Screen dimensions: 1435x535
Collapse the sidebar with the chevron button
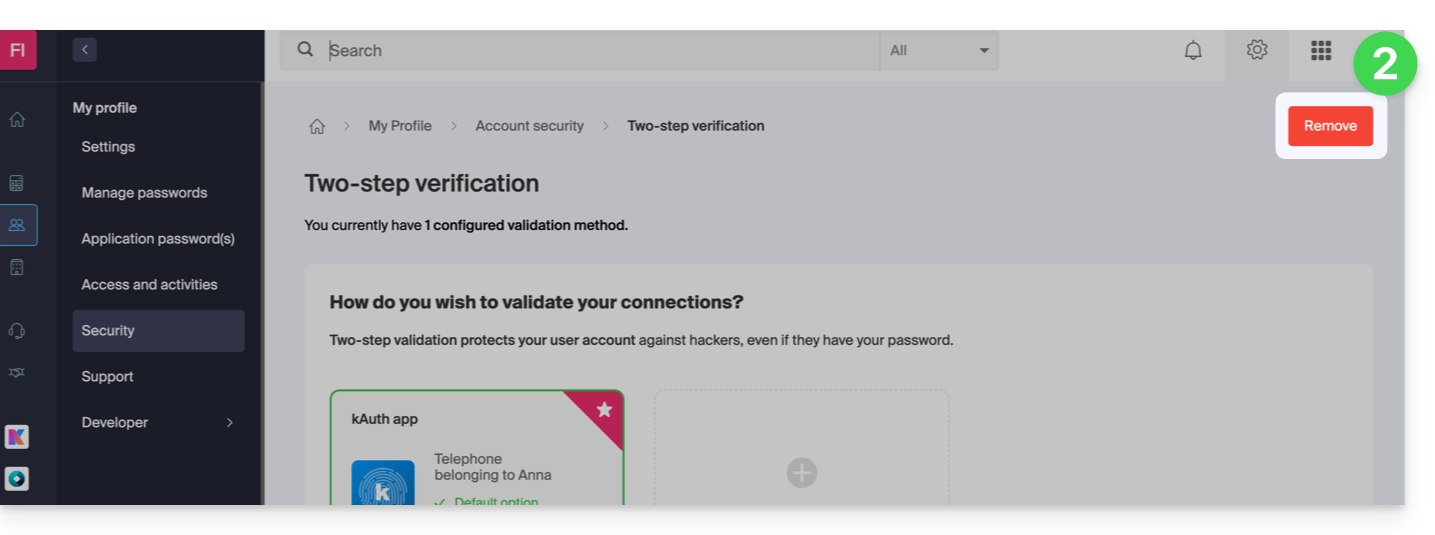tap(85, 49)
